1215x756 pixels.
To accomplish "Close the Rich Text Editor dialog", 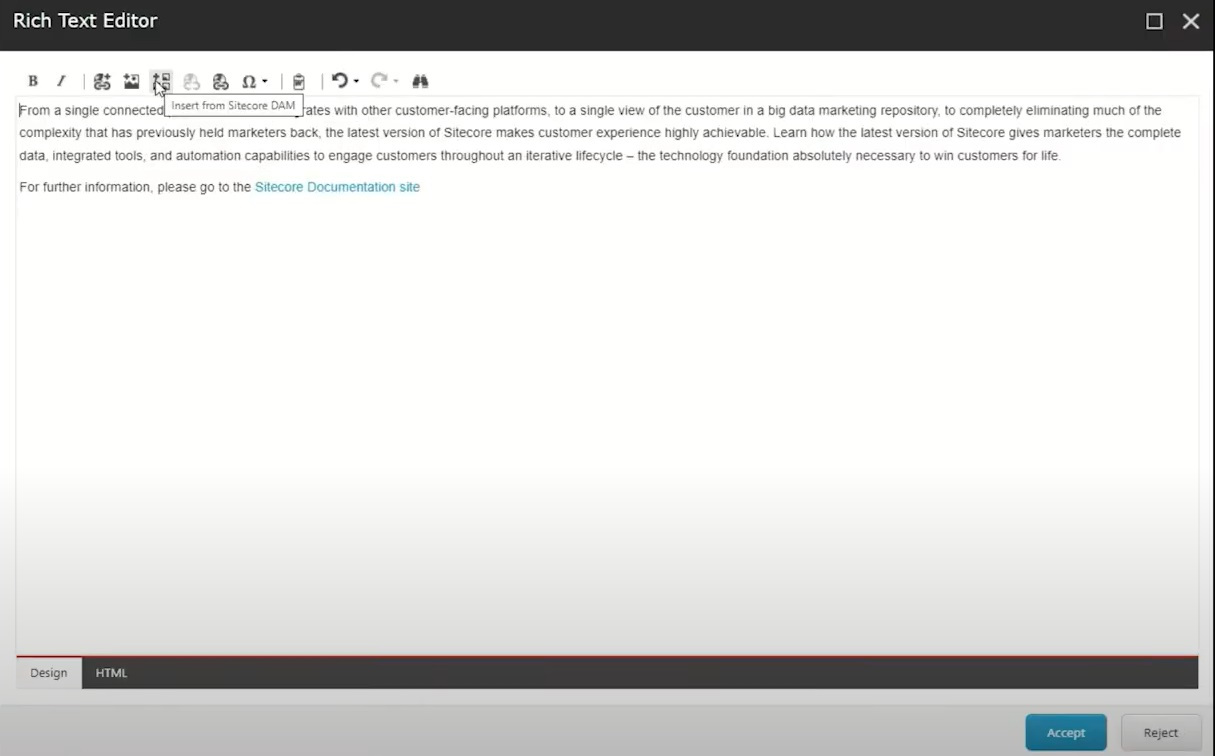I will [1190, 21].
